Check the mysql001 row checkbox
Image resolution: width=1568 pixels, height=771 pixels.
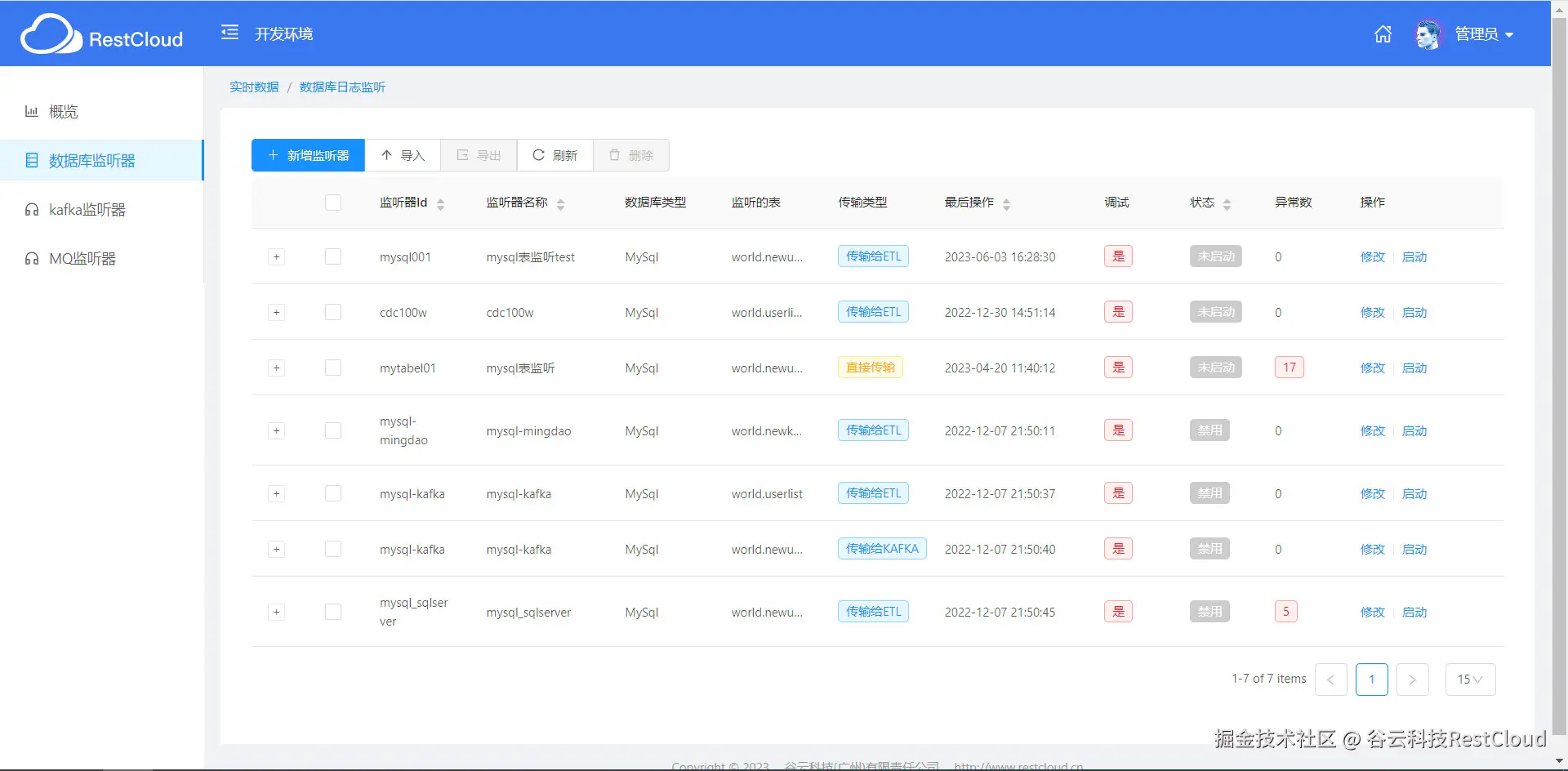[x=333, y=256]
